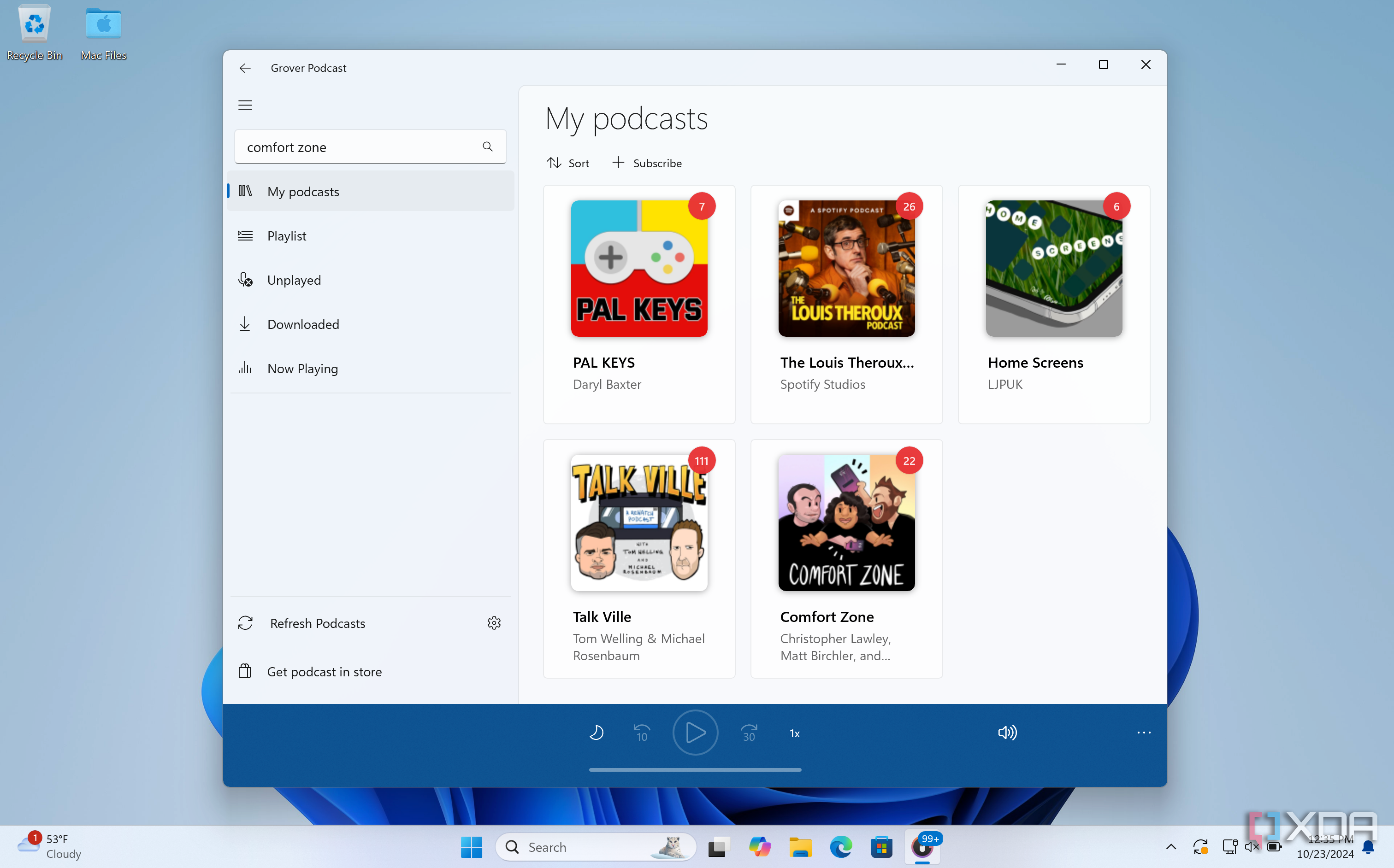The image size is (1394, 868).
Task: Show hidden system tray icons chevron
Action: [x=1171, y=847]
